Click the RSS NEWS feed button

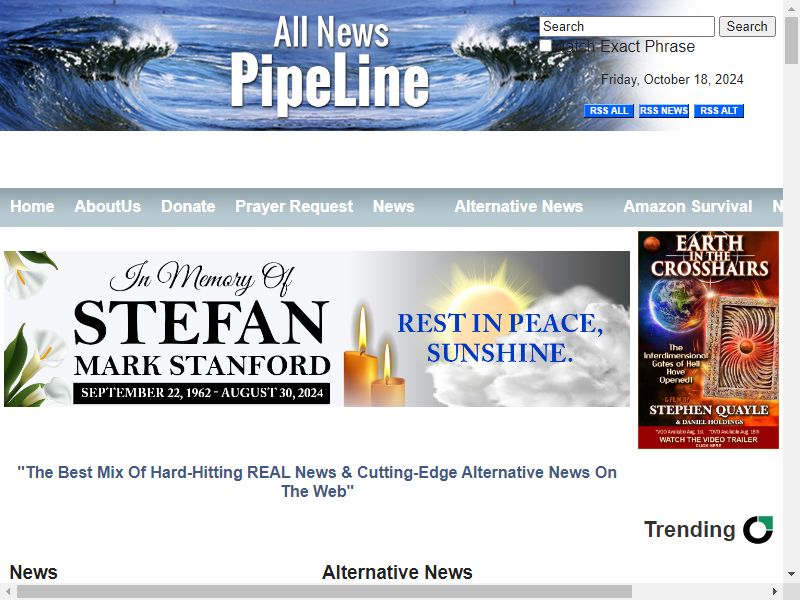[664, 111]
